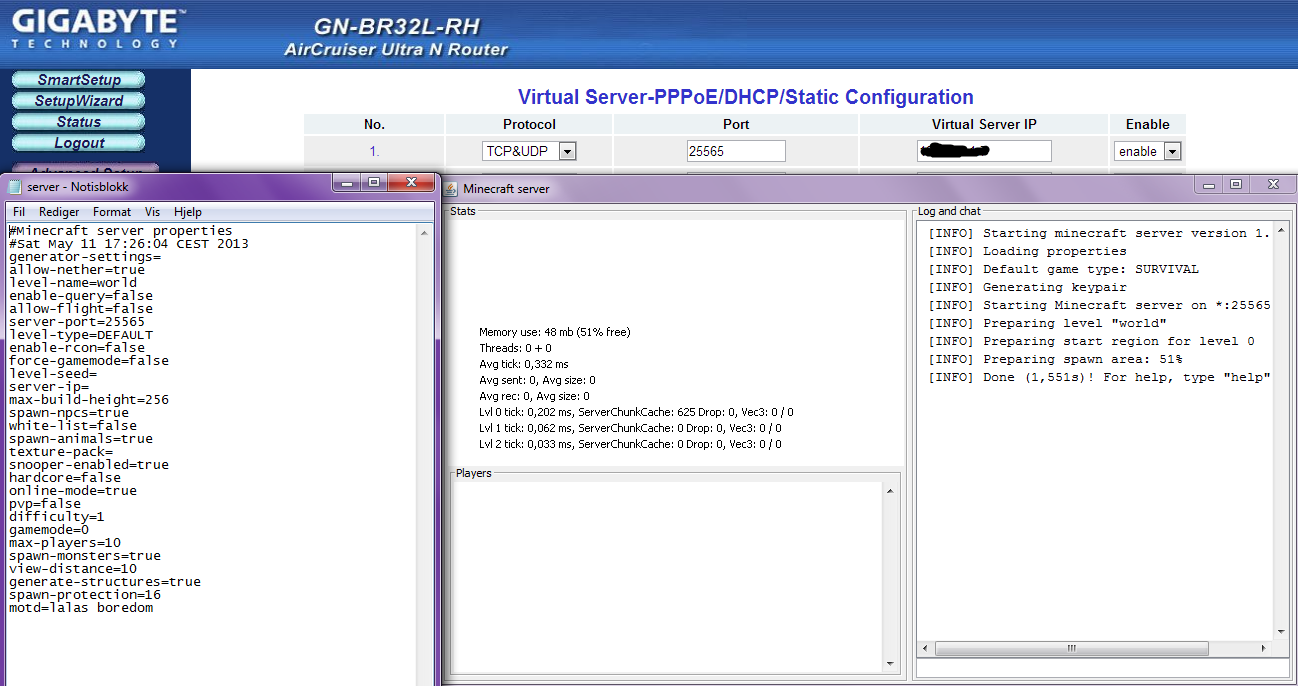Open the Hjelp menu in Notisblokk

click(x=188, y=212)
